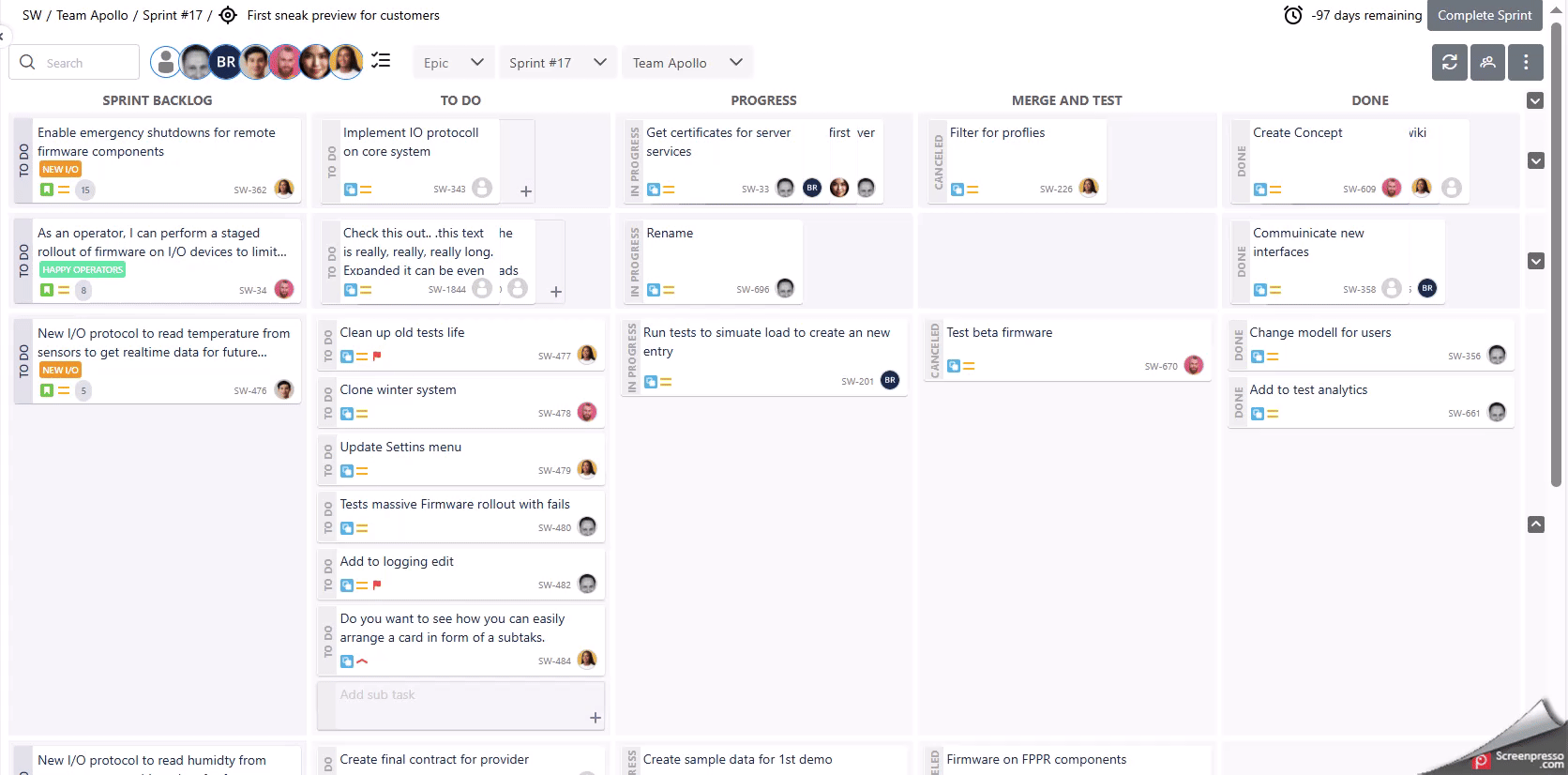The width and height of the screenshot is (1568, 775).
Task: Open the Create Concept done card
Action: click(1348, 160)
